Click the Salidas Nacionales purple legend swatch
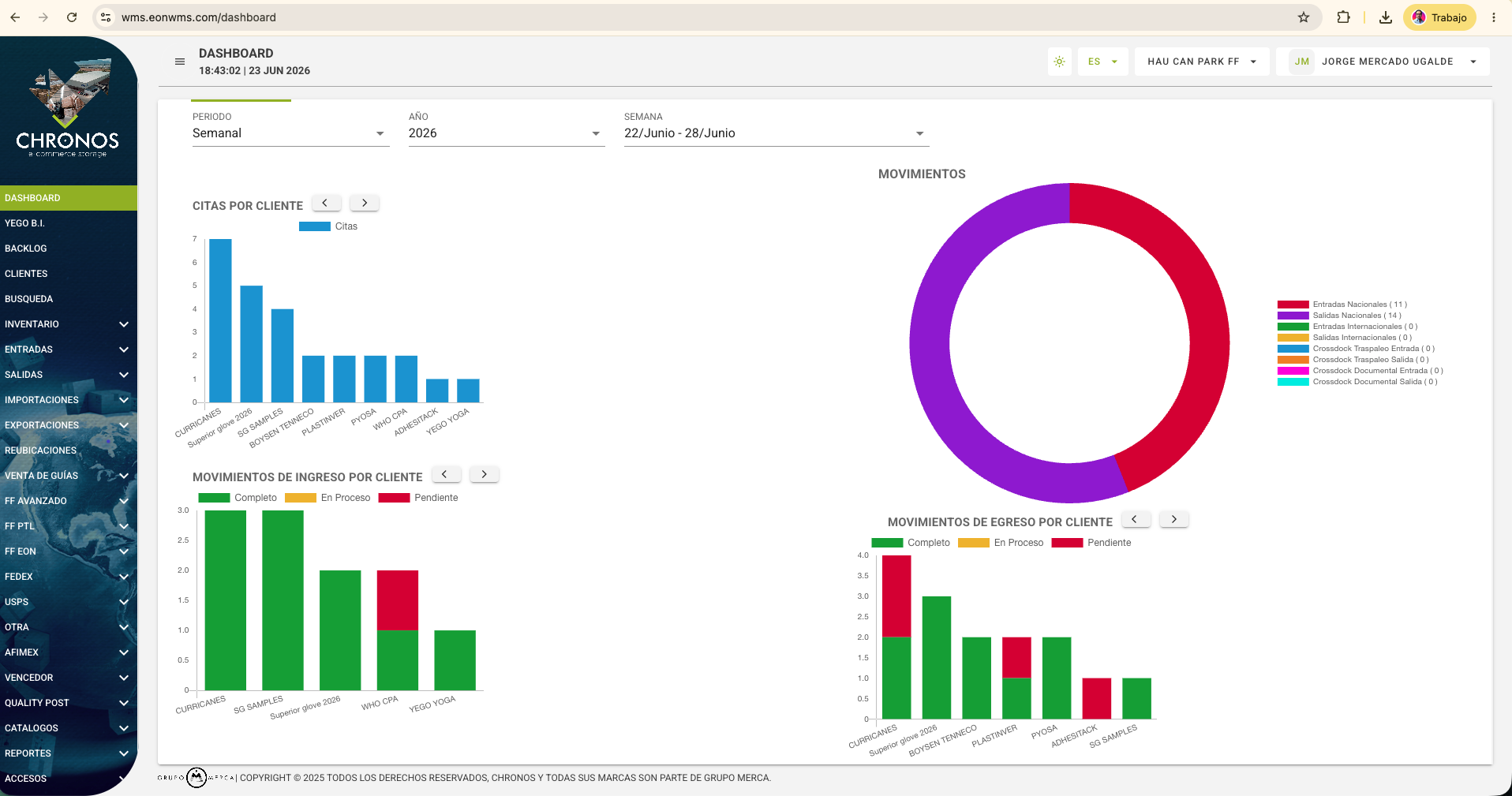 pos(1293,316)
